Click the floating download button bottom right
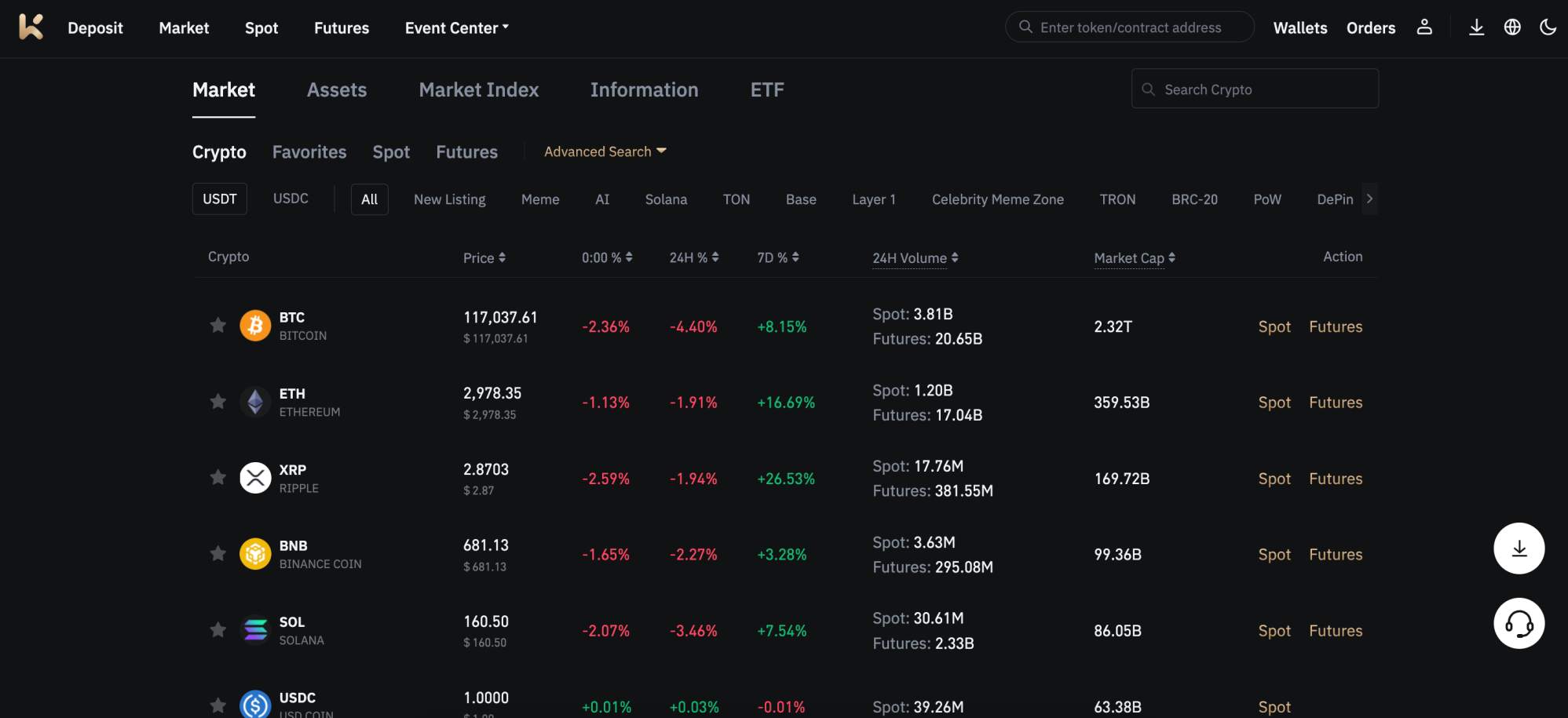The height and width of the screenshot is (718, 1568). 1519,548
